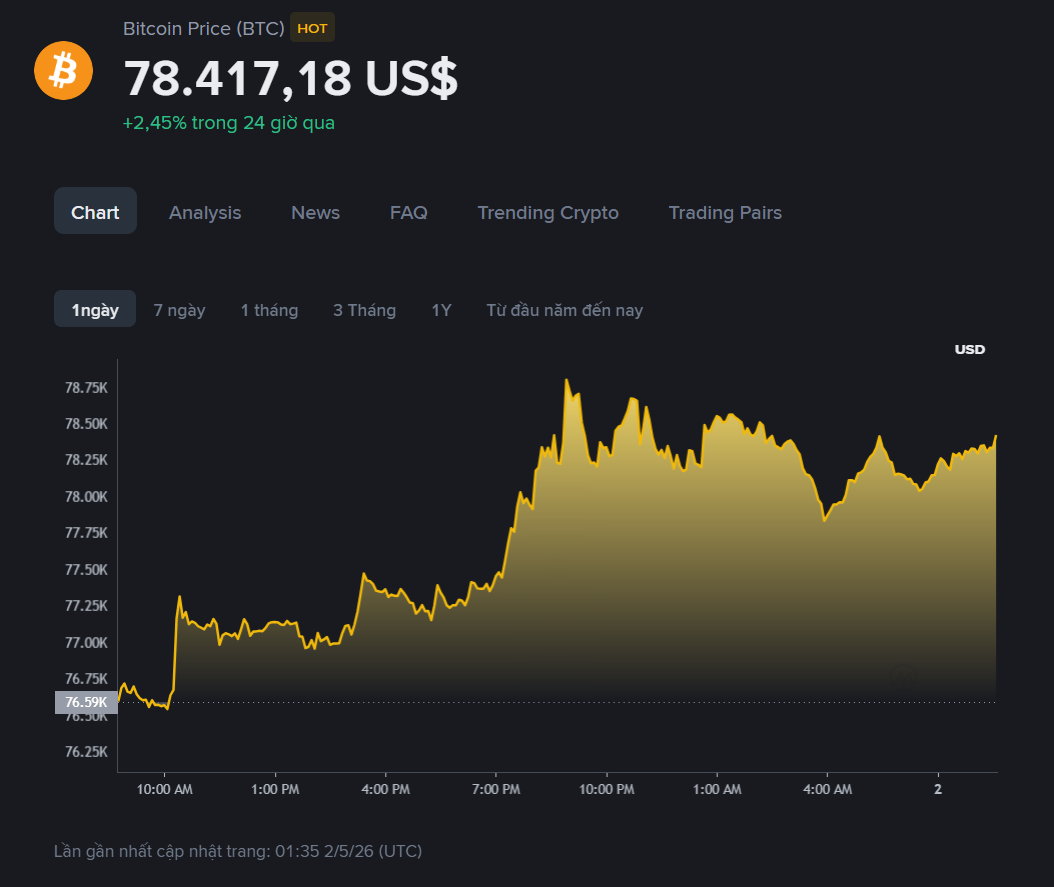1054x887 pixels.
Task: Select the 1Y chart range
Action: [441, 310]
